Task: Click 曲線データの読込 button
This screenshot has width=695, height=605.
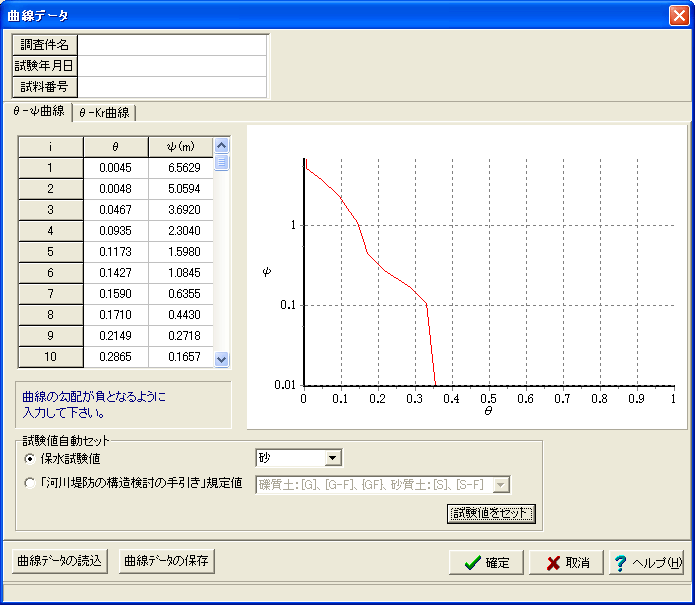Action: pos(59,561)
